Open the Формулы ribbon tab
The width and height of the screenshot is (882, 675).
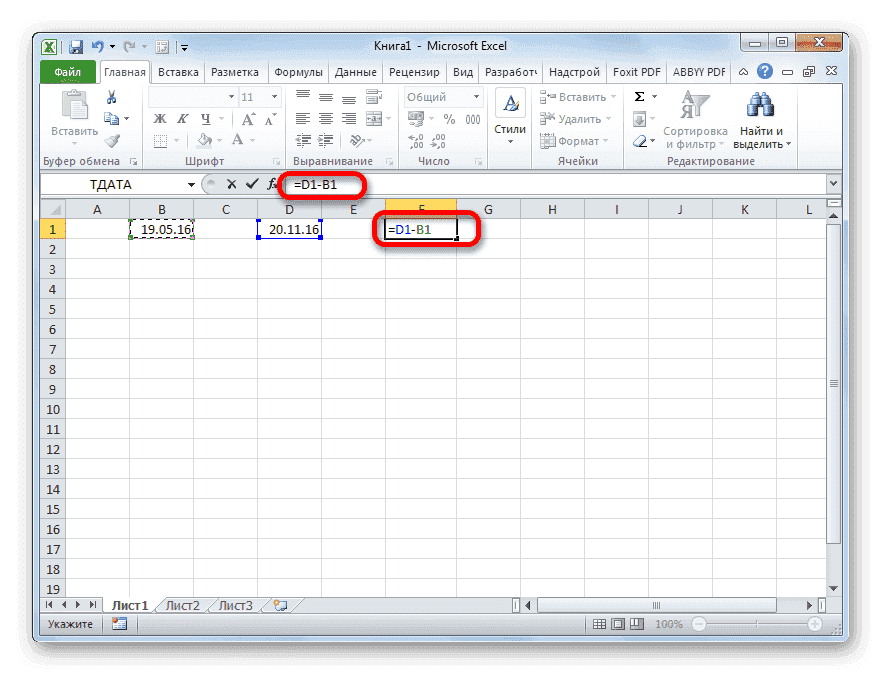[x=298, y=71]
